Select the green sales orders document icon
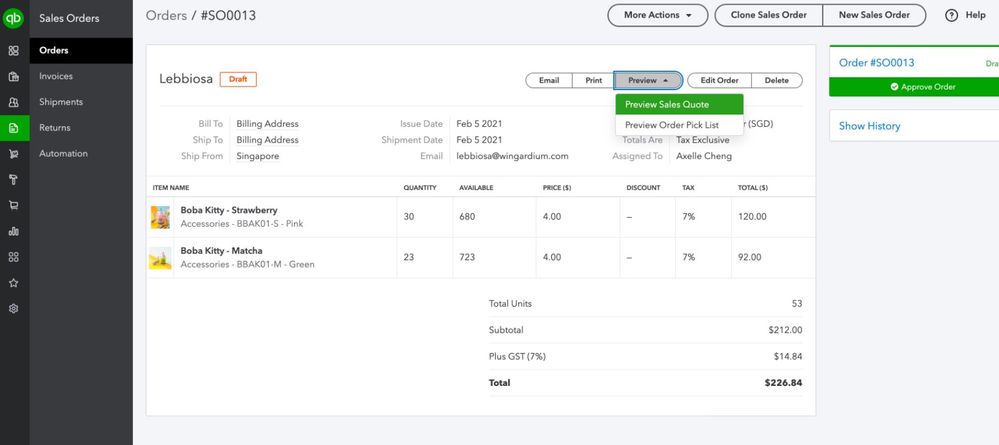The width and height of the screenshot is (999, 445). [x=14, y=128]
